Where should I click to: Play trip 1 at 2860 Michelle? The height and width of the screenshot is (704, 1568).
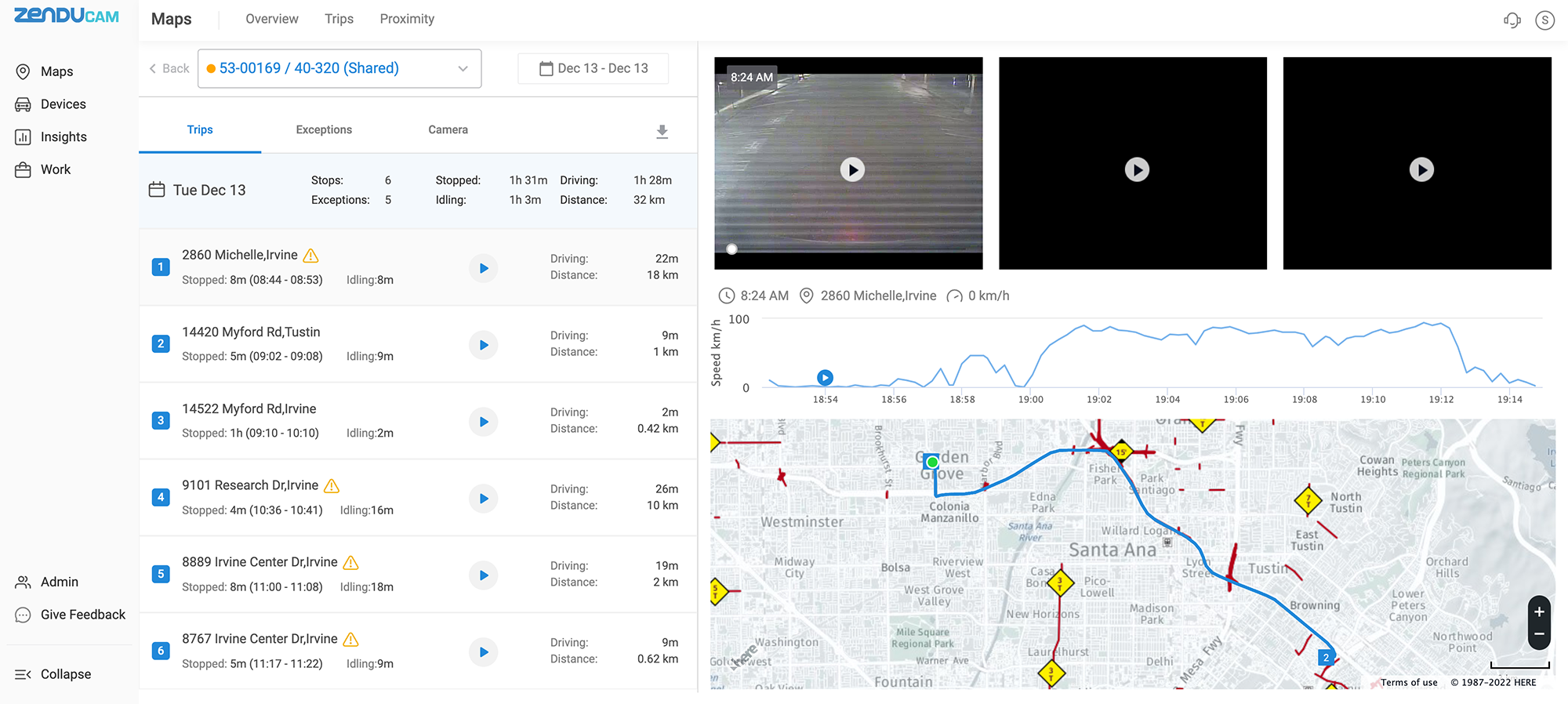484,268
